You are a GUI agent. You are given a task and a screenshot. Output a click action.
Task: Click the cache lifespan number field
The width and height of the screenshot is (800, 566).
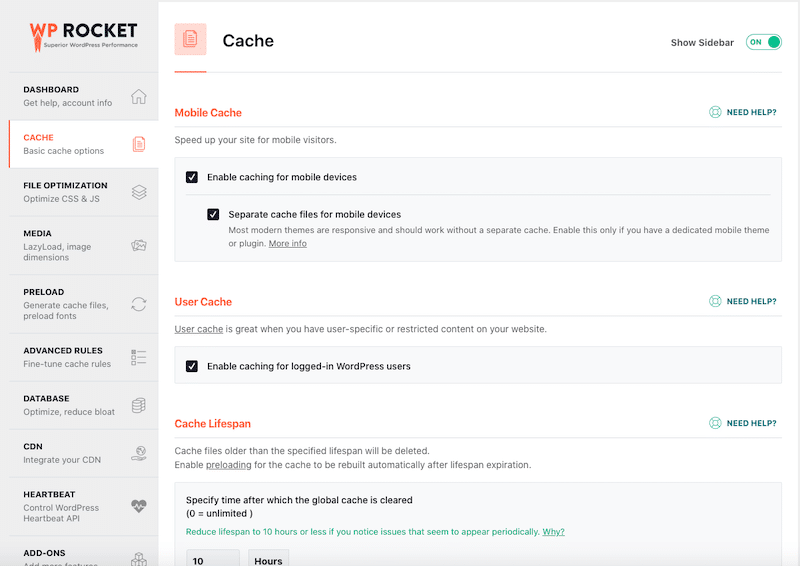pyautogui.click(x=212, y=559)
